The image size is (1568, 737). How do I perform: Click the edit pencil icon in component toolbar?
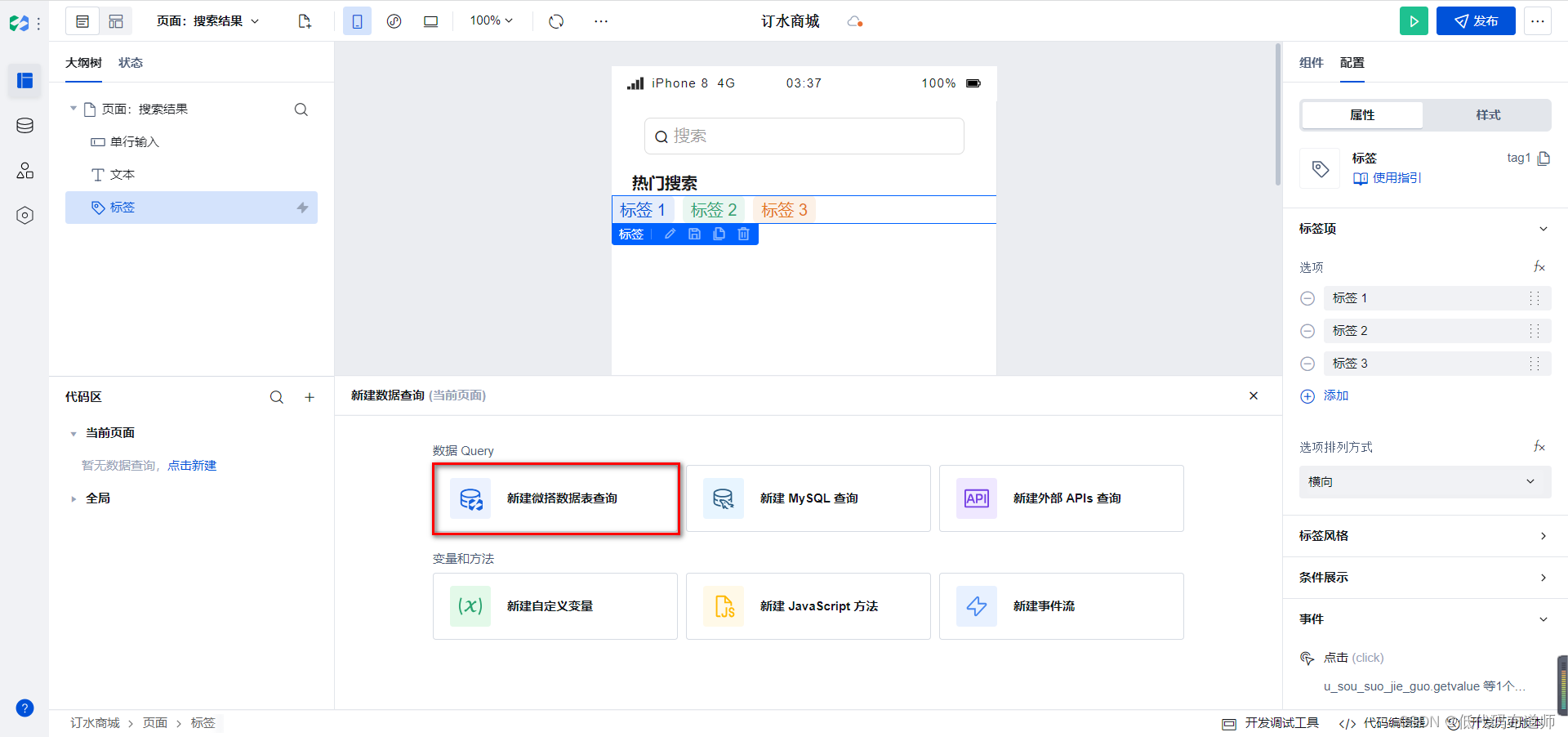(670, 234)
